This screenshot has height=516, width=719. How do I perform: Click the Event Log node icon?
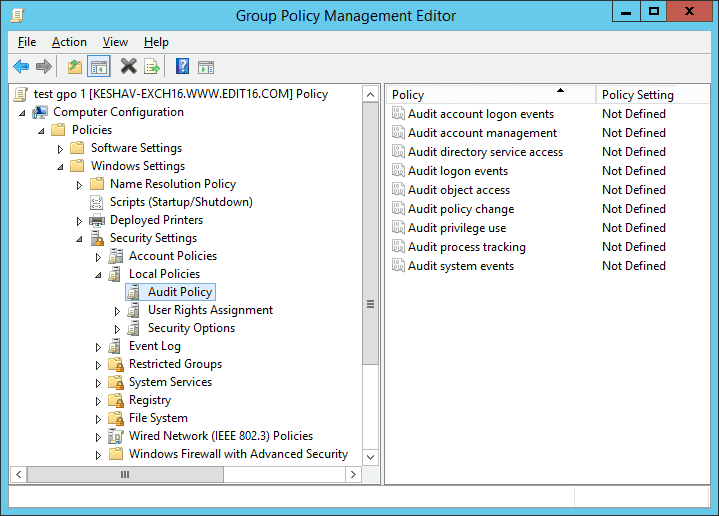click(115, 346)
